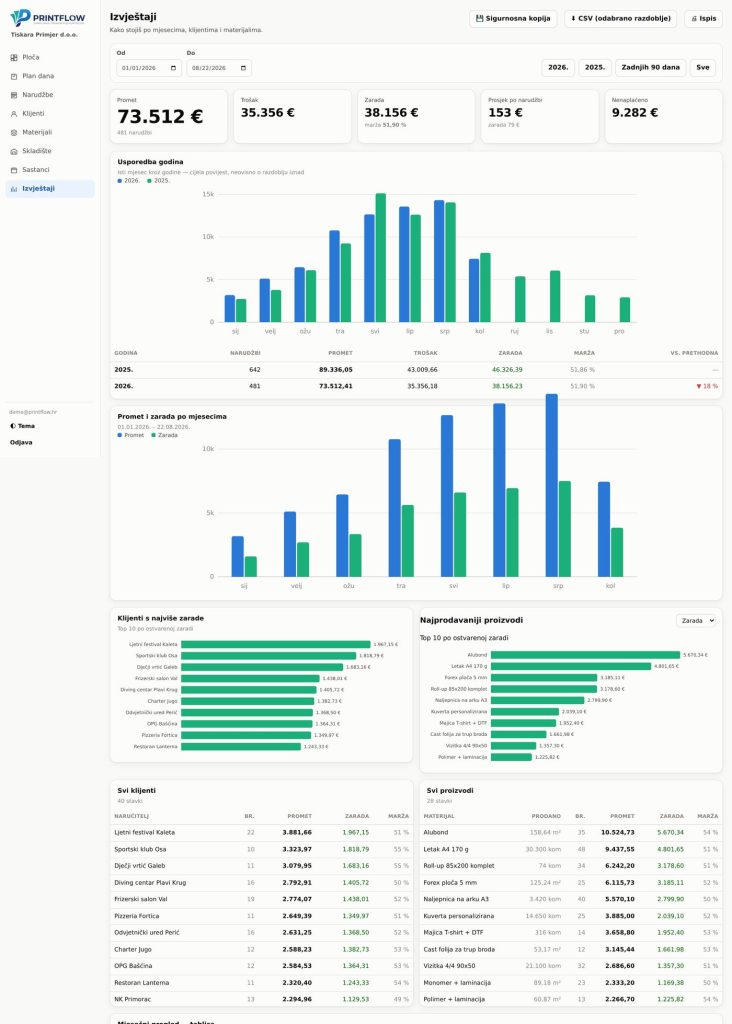The height and width of the screenshot is (1024, 732).
Task: Click Alubond bar in Najprodavaniji proizvodi
Action: [586, 654]
